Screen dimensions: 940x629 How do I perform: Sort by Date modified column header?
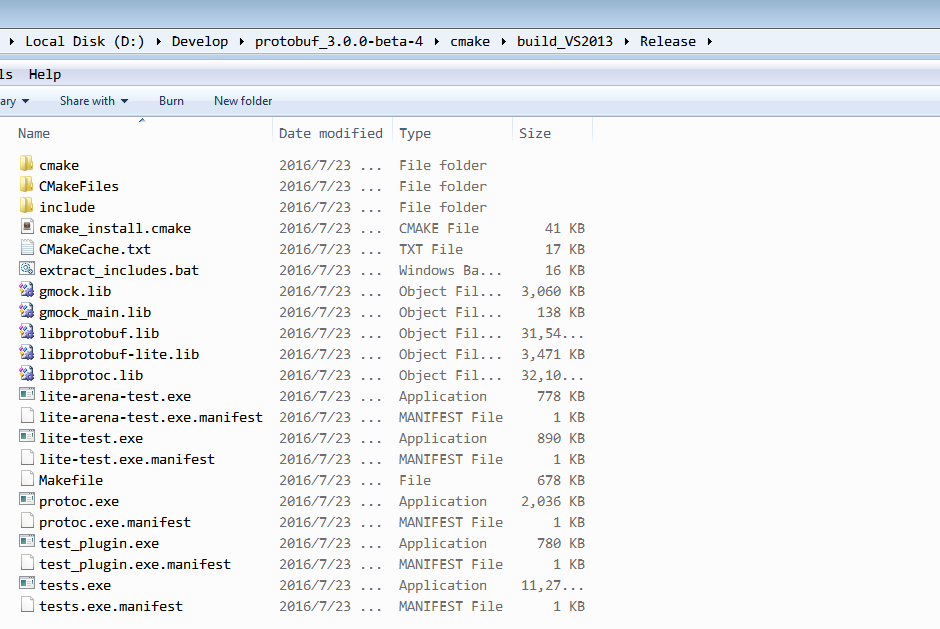pyautogui.click(x=330, y=133)
